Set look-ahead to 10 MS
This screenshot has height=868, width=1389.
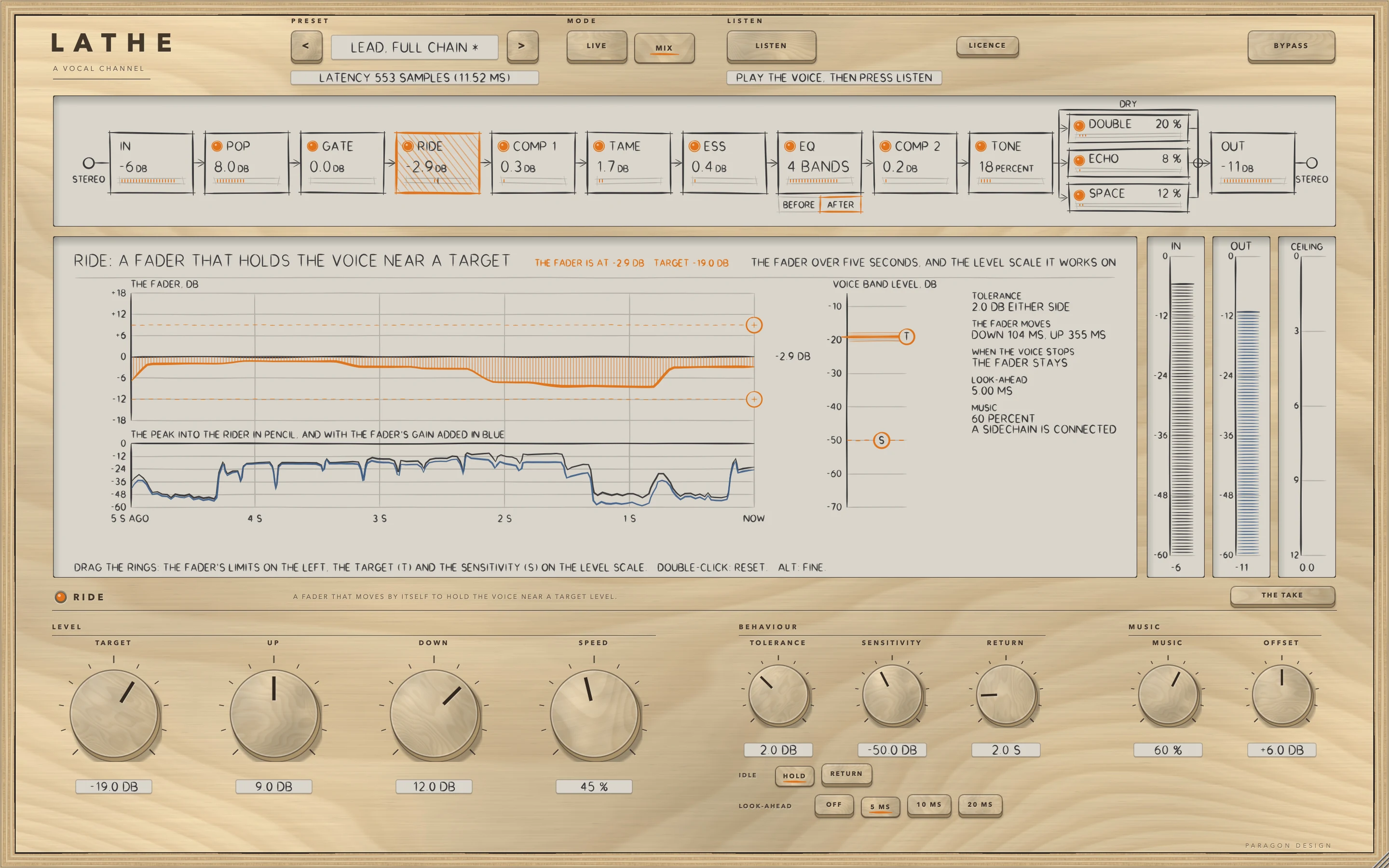click(929, 805)
